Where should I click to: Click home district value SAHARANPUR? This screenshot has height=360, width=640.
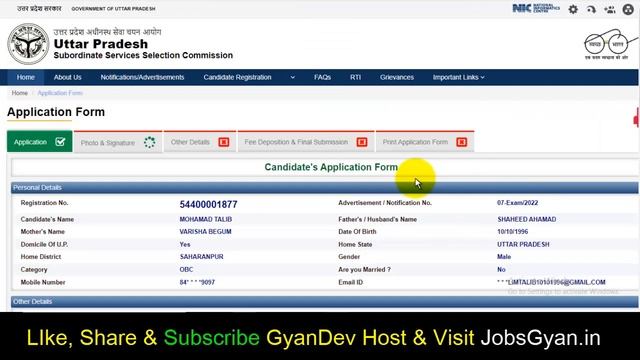pyautogui.click(x=201, y=257)
